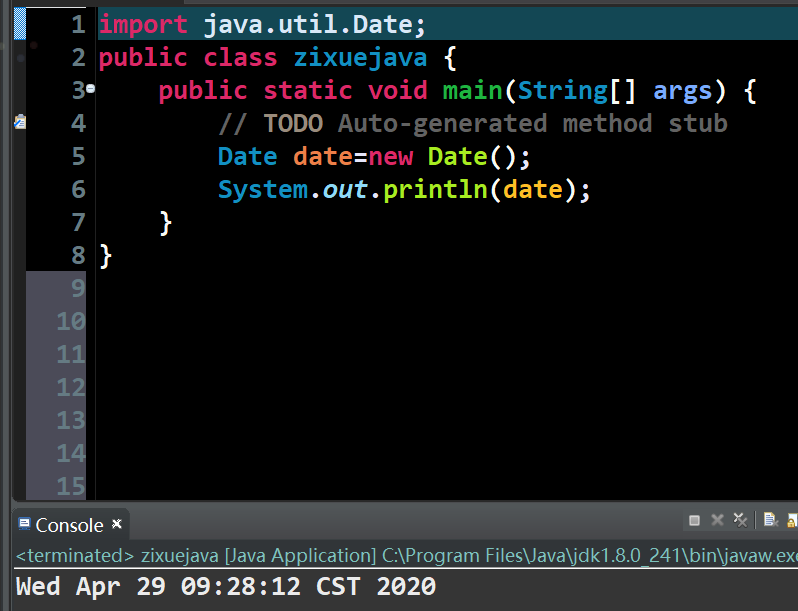Click the 'void' keyword on line 3
798x611 pixels.
coord(397,91)
